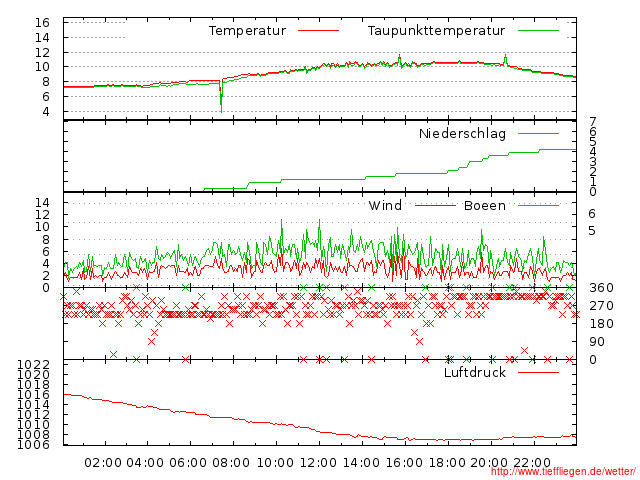Click the 12:00 time axis label
This screenshot has width=640, height=480.
click(x=318, y=463)
